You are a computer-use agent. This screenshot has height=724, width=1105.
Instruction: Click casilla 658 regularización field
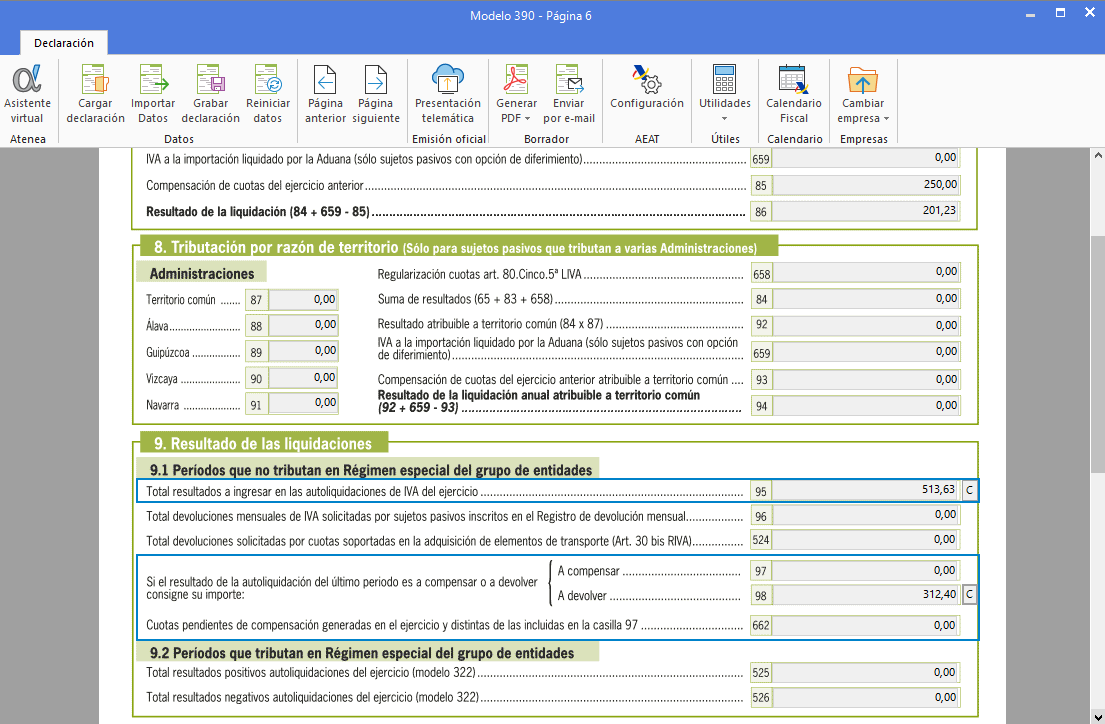pos(866,272)
